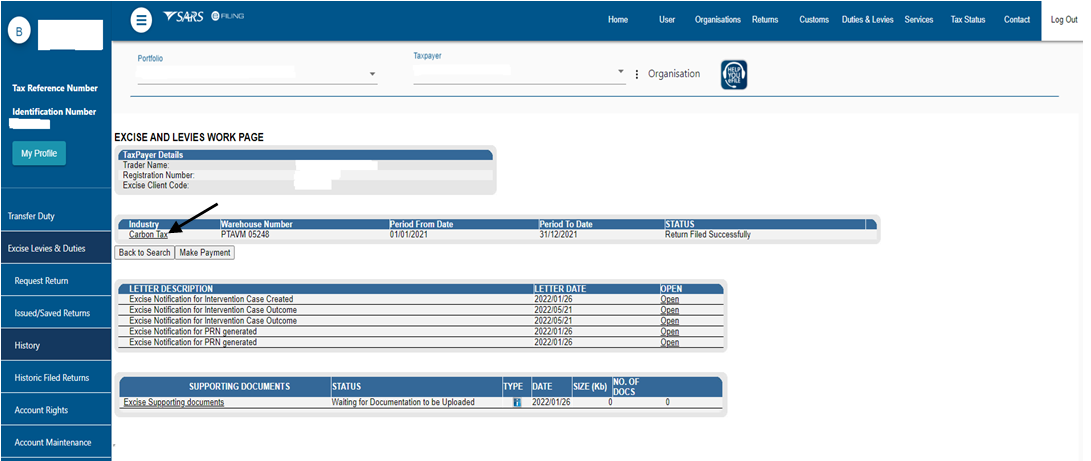Open the Duties & Levies menu

(867, 20)
